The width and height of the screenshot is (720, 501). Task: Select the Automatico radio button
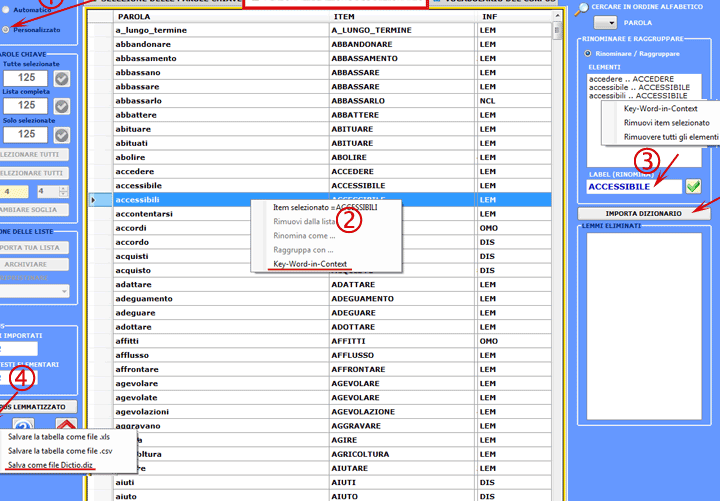(5, 9)
